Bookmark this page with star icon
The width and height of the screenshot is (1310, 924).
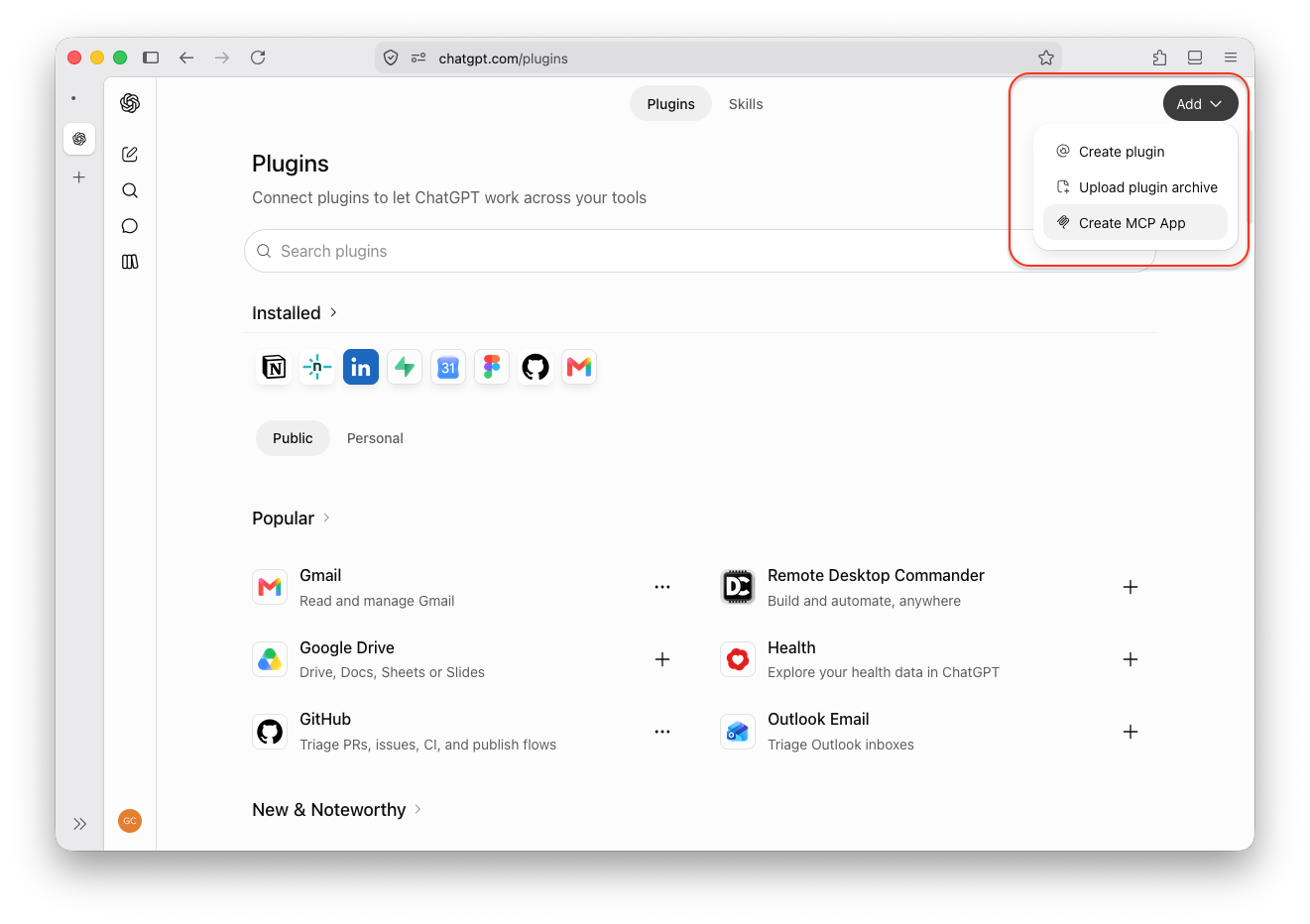click(x=1046, y=58)
